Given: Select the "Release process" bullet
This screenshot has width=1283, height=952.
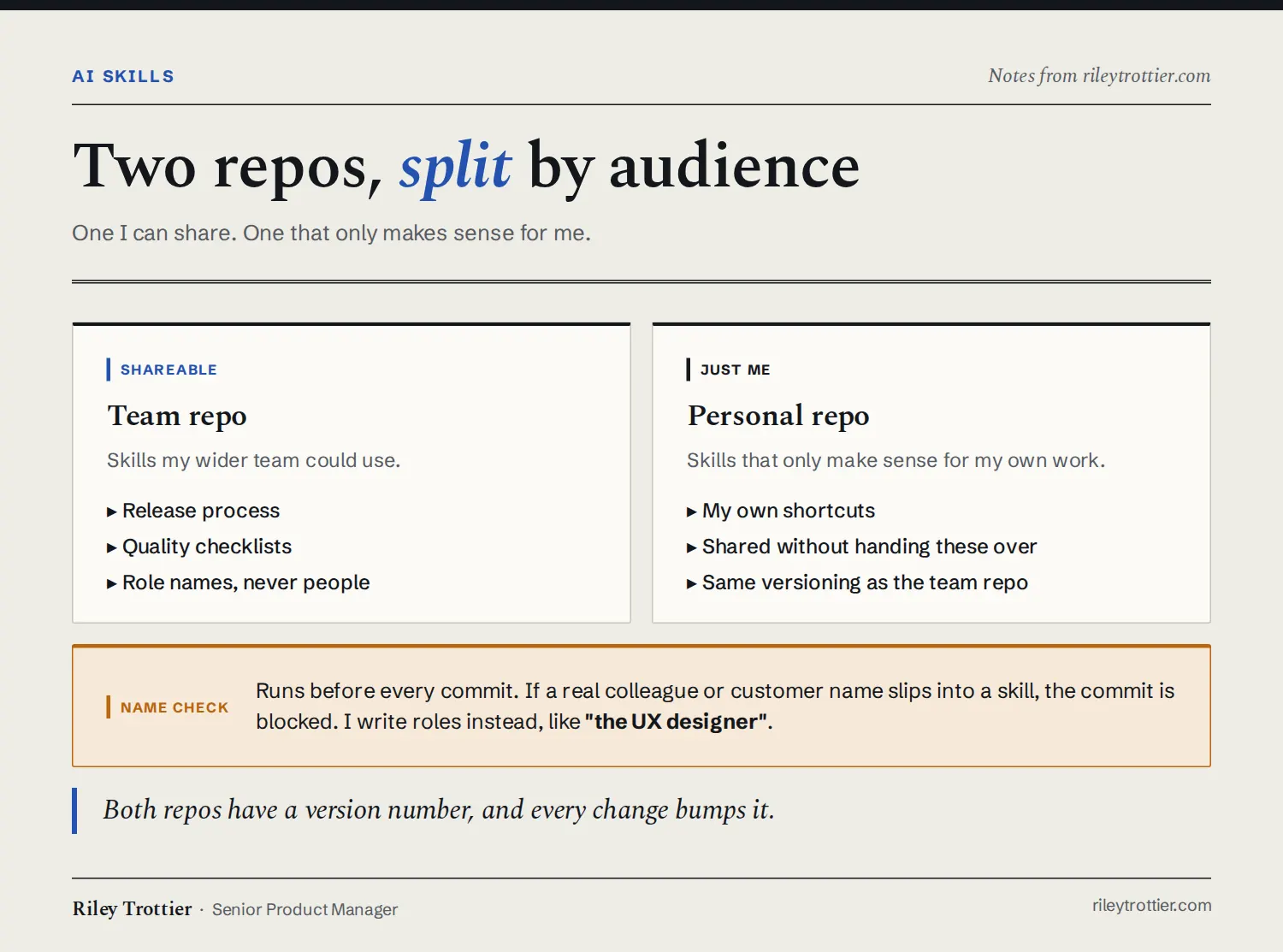Looking at the screenshot, I should 201,511.
